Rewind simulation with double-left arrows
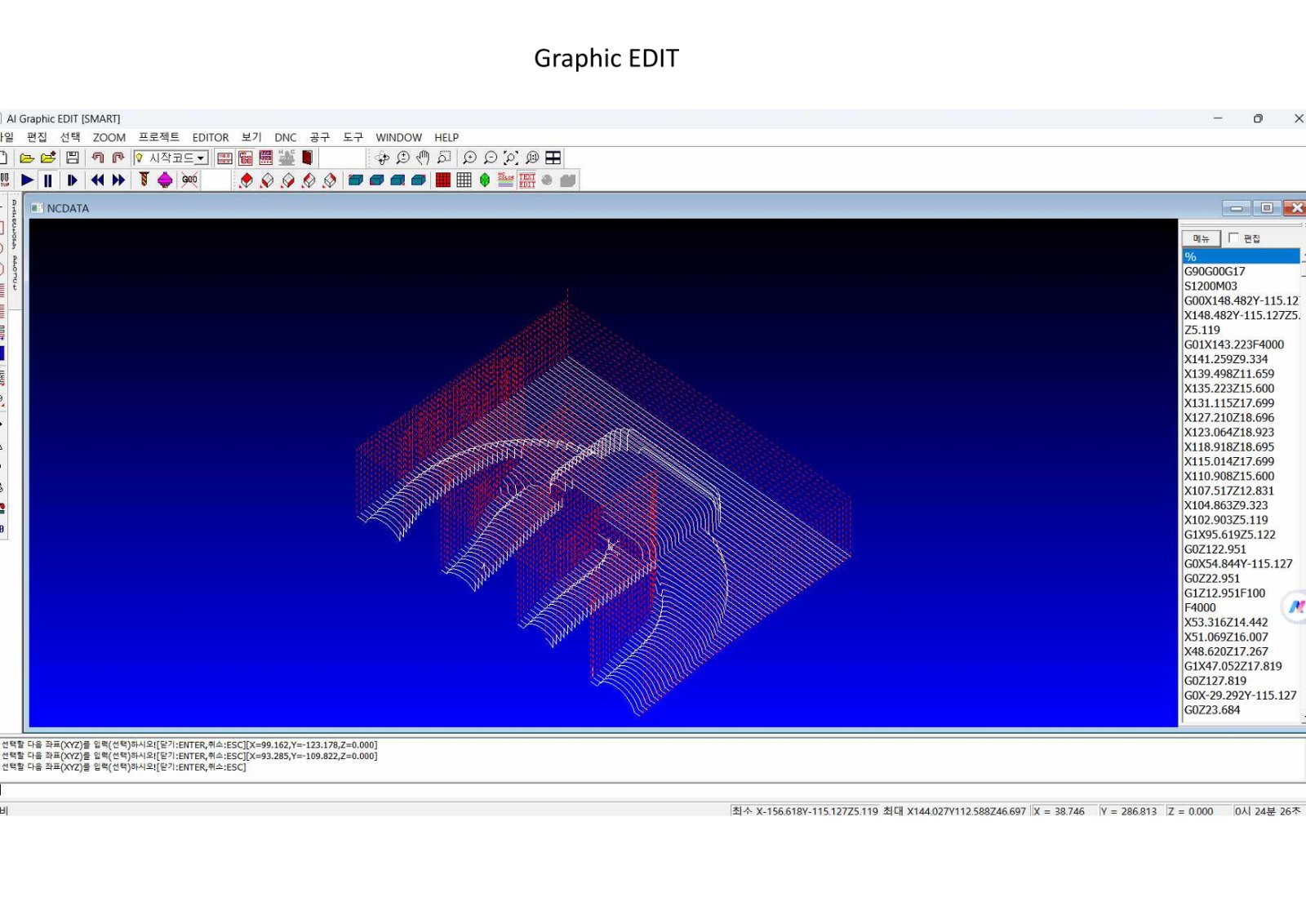Screen dimensions: 1306x924 [98, 180]
